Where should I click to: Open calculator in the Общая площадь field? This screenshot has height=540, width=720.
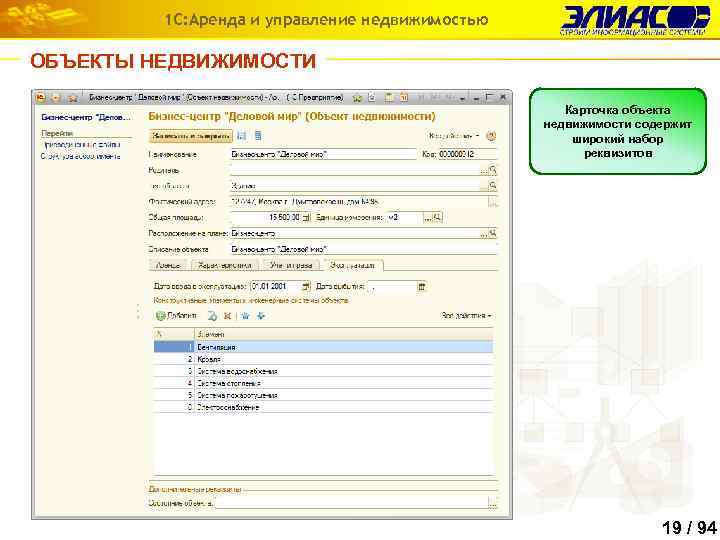pos(306,217)
